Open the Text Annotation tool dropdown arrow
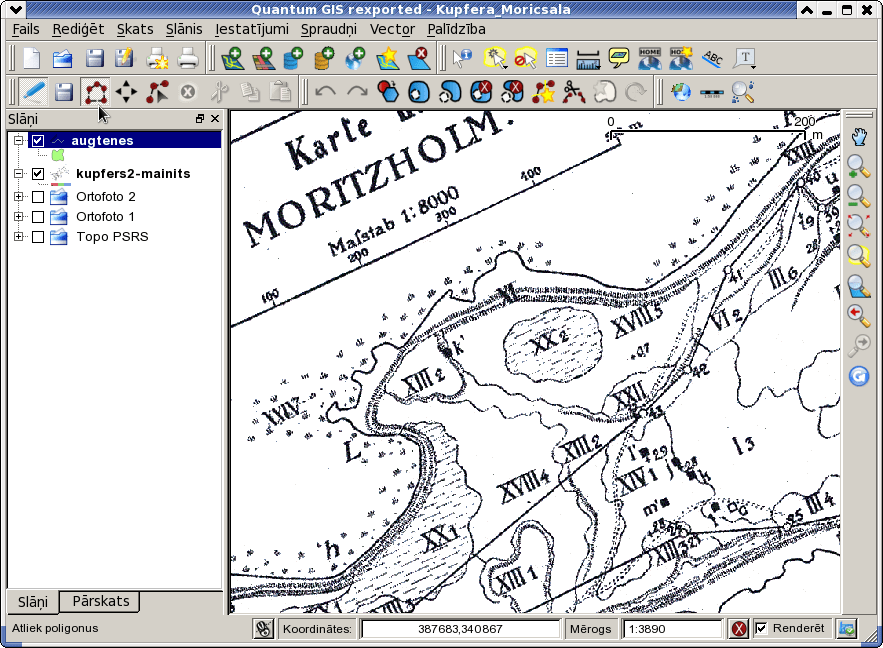Image resolution: width=883 pixels, height=648 pixels. [x=753, y=67]
